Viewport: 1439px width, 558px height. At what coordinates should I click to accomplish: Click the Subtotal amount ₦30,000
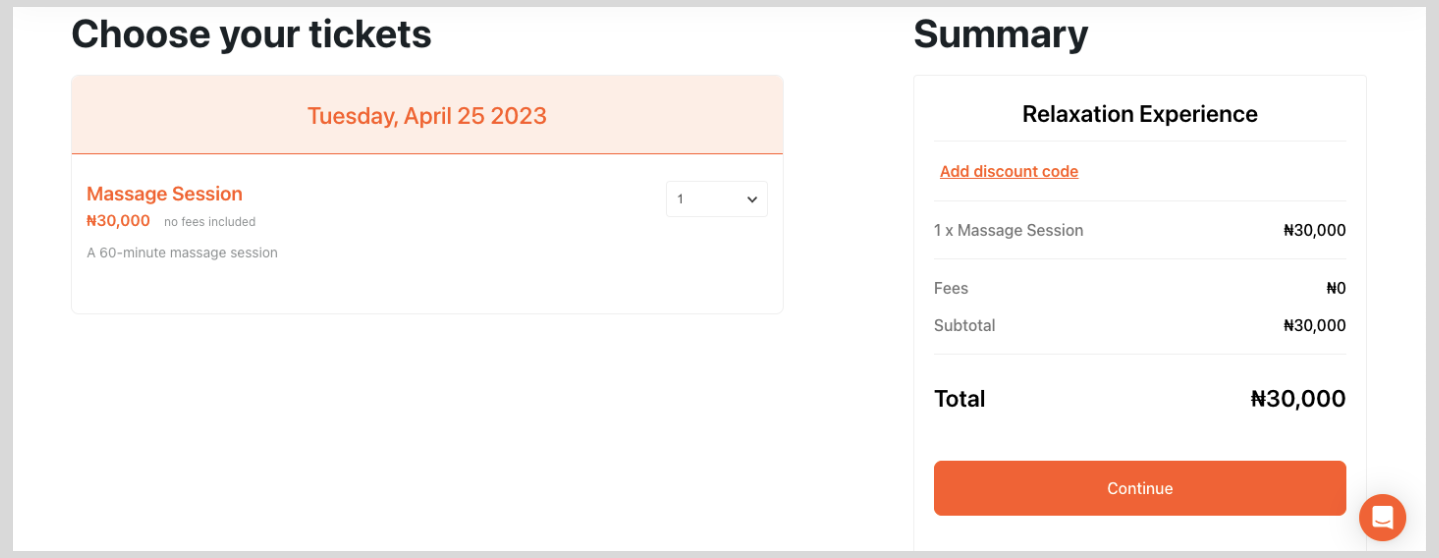[1315, 325]
